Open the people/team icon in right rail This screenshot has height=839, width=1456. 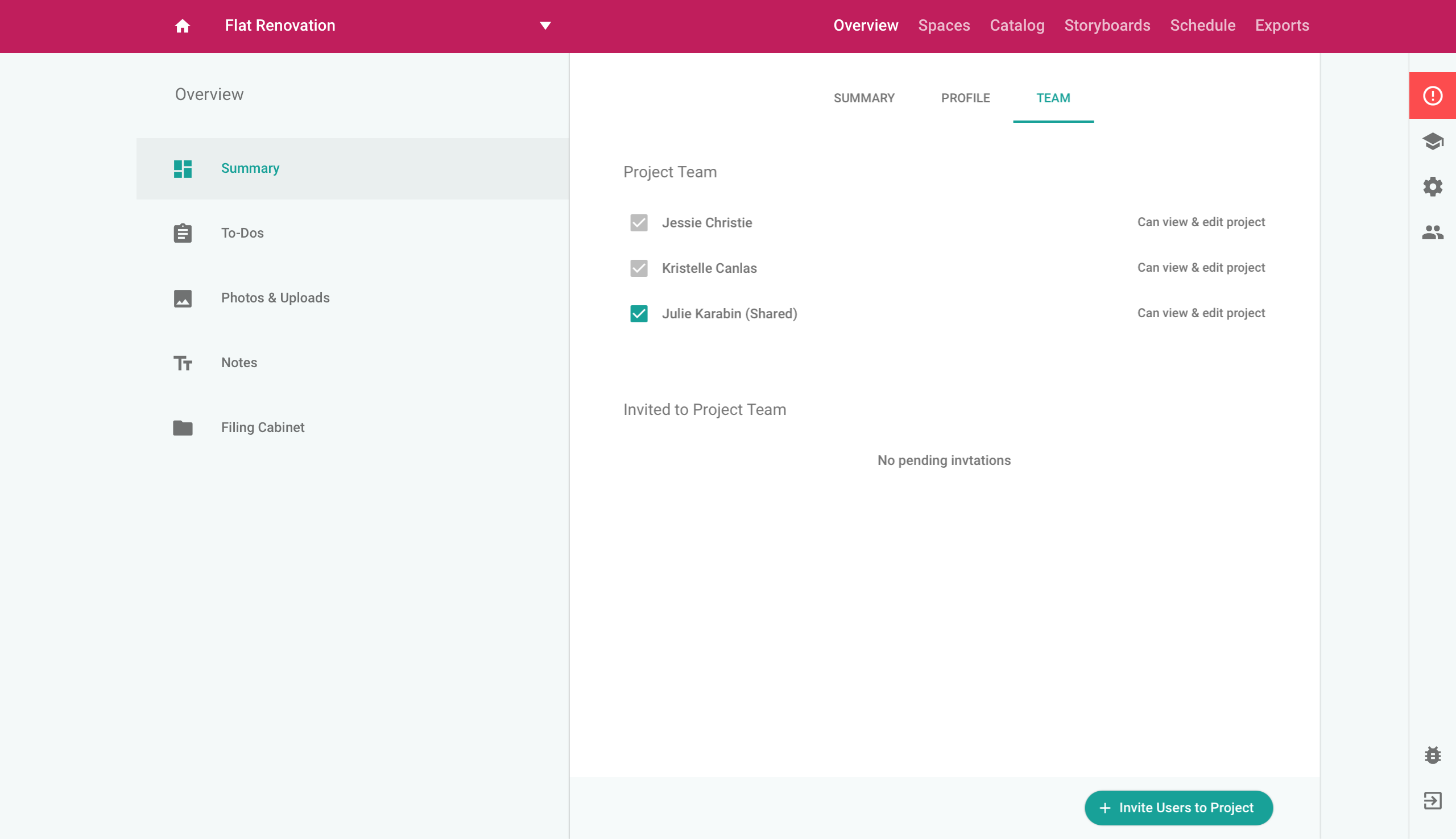tap(1432, 232)
